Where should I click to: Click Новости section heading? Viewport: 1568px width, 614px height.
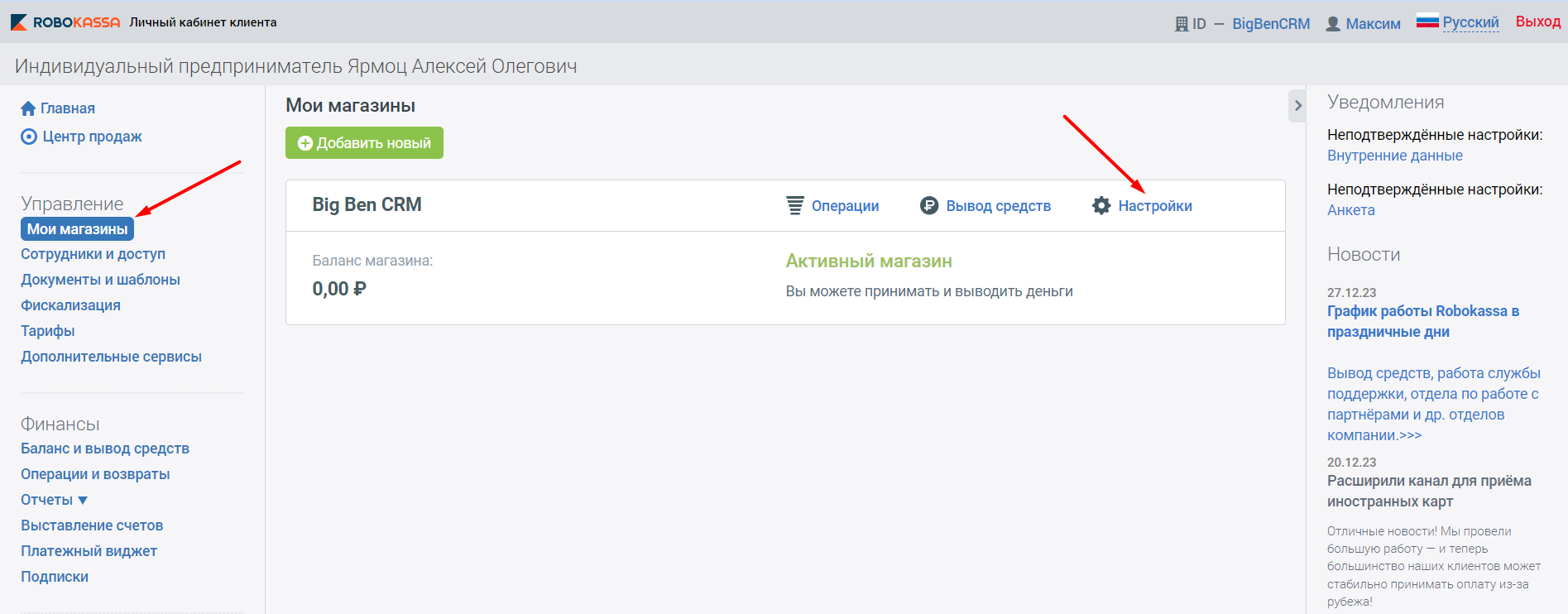click(x=1364, y=254)
